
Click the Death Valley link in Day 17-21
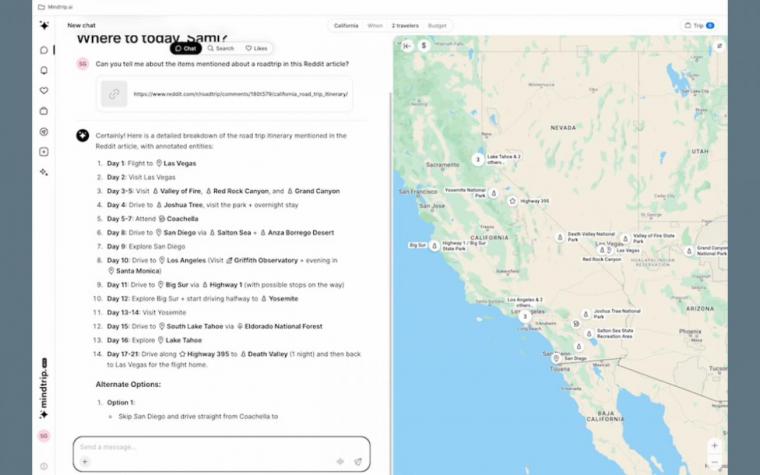click(264, 354)
